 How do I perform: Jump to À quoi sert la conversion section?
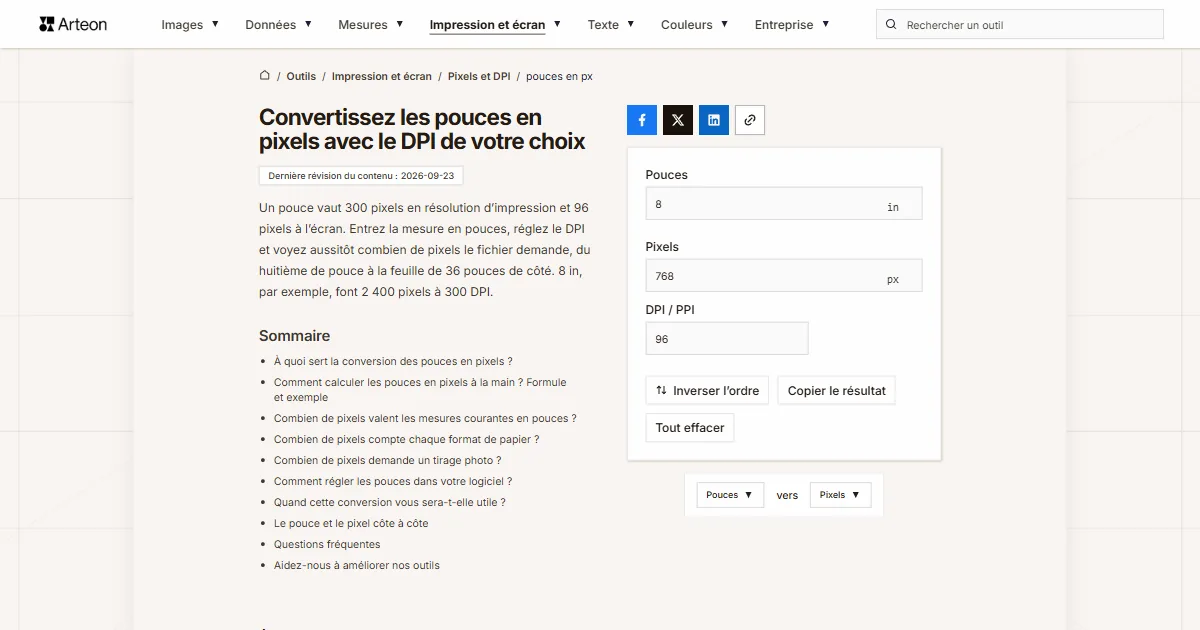tap(393, 361)
